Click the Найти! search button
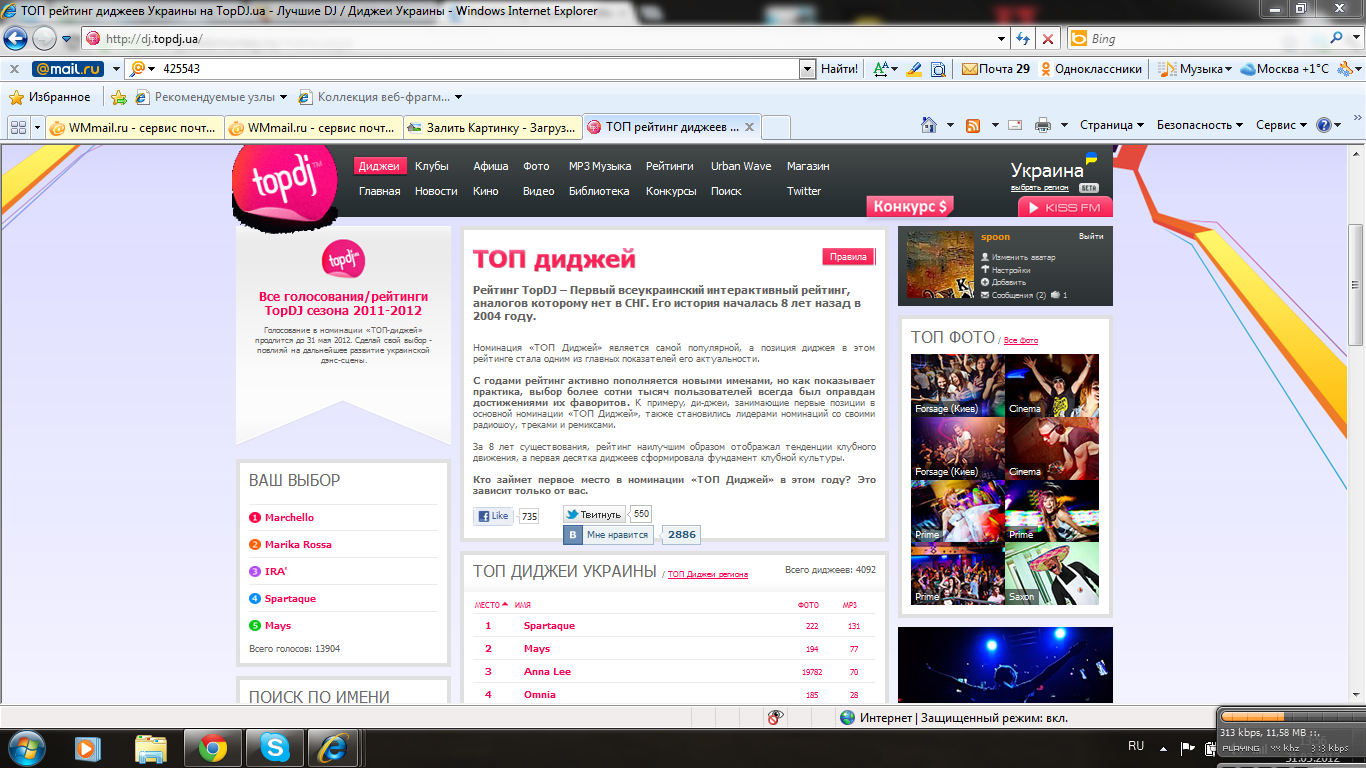 tap(839, 69)
